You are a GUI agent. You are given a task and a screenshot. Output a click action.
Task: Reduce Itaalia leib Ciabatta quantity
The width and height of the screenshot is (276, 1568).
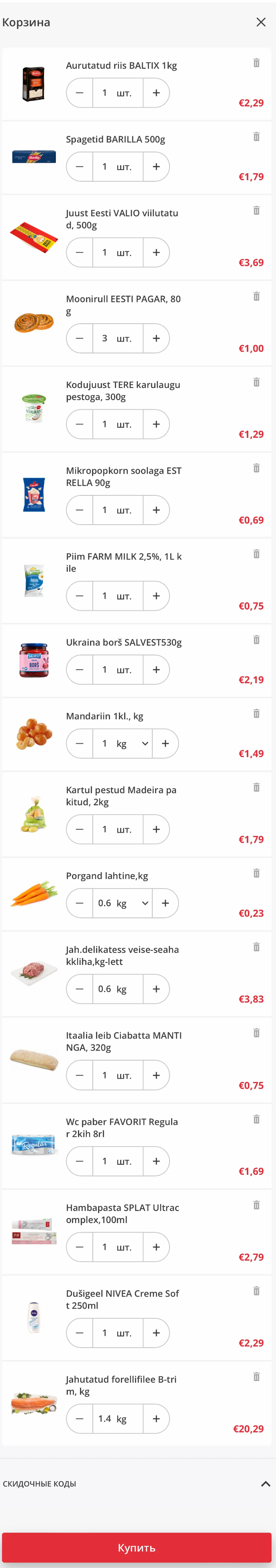coord(80,1075)
